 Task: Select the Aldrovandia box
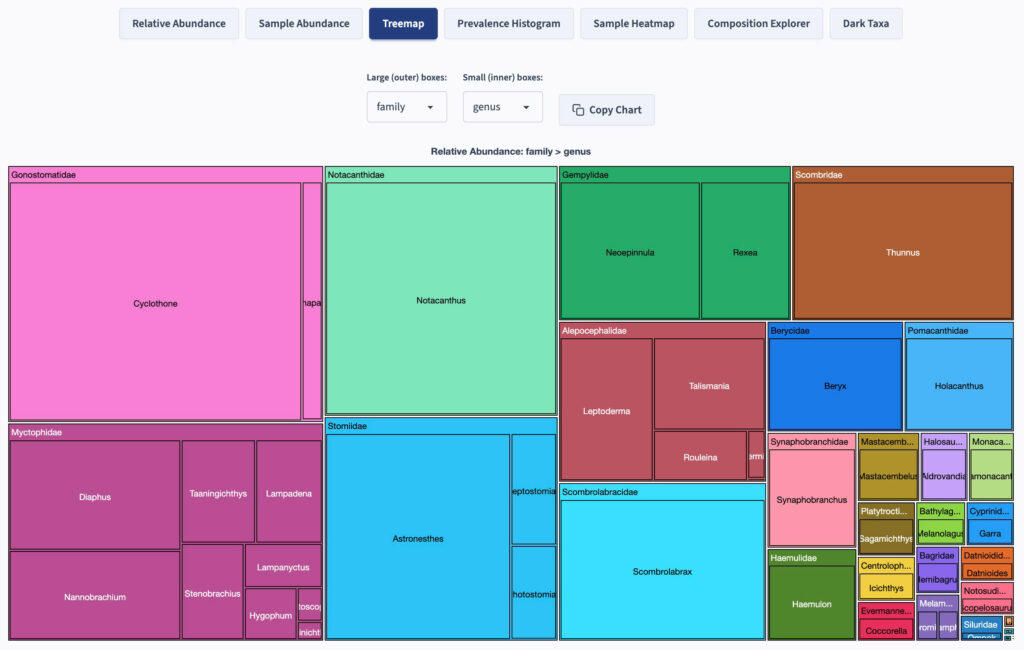(944, 475)
